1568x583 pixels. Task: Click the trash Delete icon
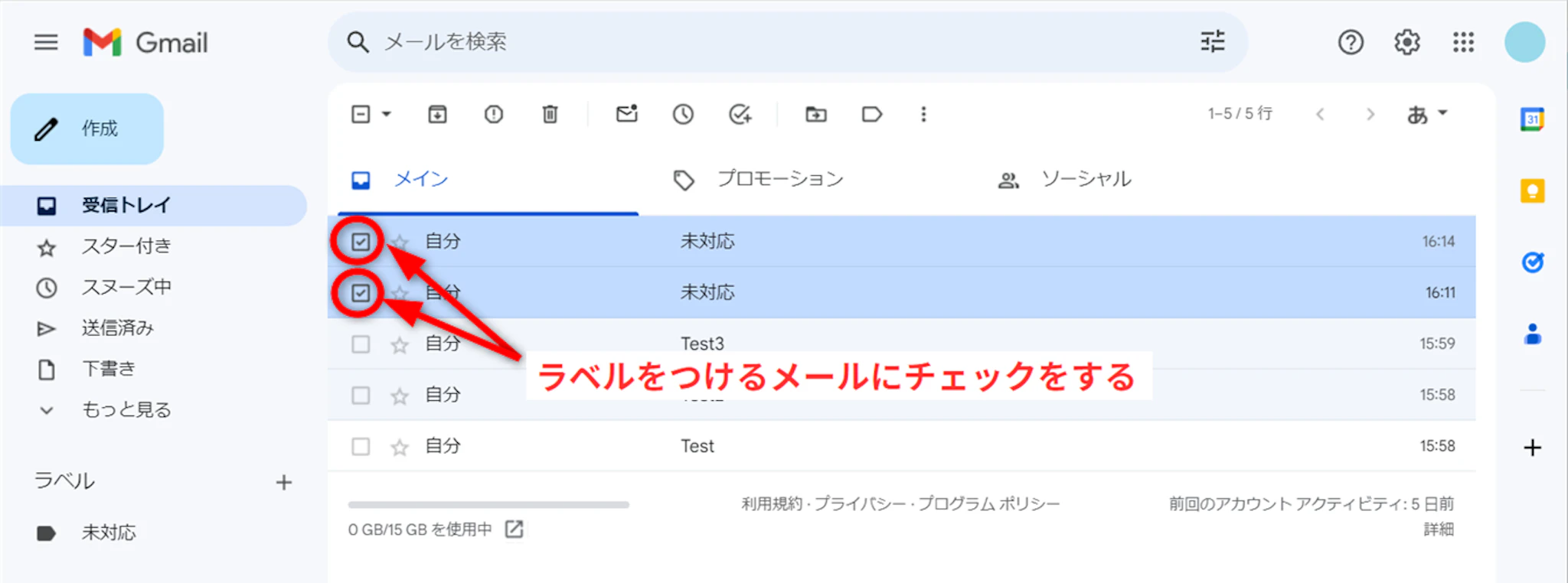[550, 115]
